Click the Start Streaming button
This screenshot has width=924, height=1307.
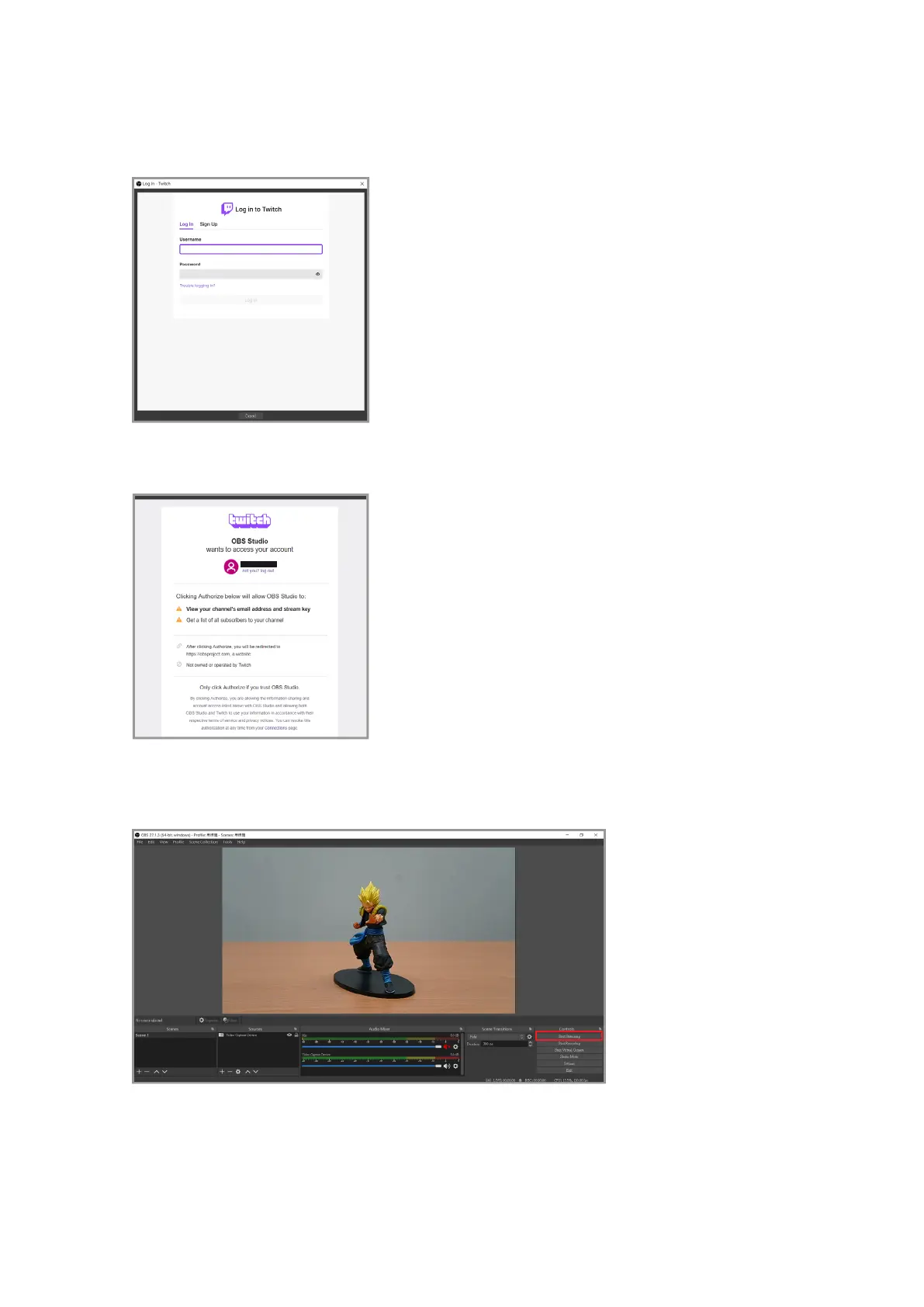569,1036
